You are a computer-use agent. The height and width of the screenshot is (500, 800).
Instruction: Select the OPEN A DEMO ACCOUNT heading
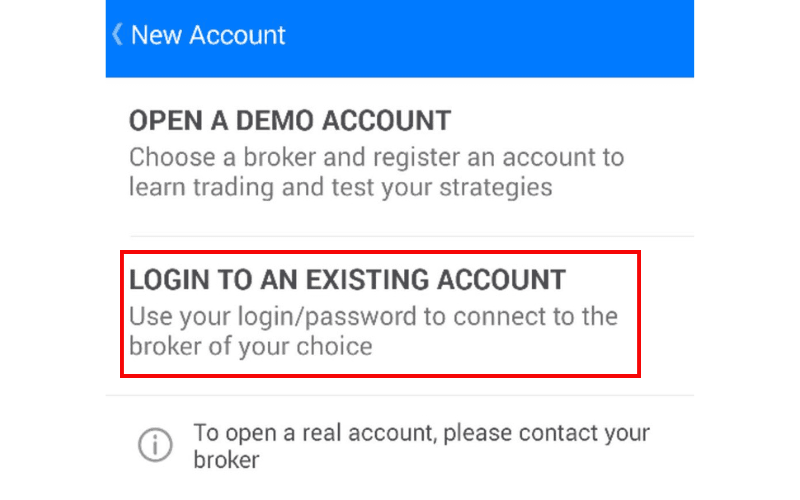pyautogui.click(x=290, y=121)
